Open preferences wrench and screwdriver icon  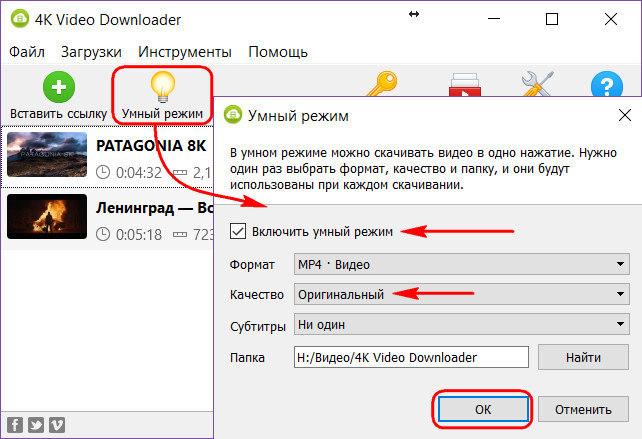point(537,84)
